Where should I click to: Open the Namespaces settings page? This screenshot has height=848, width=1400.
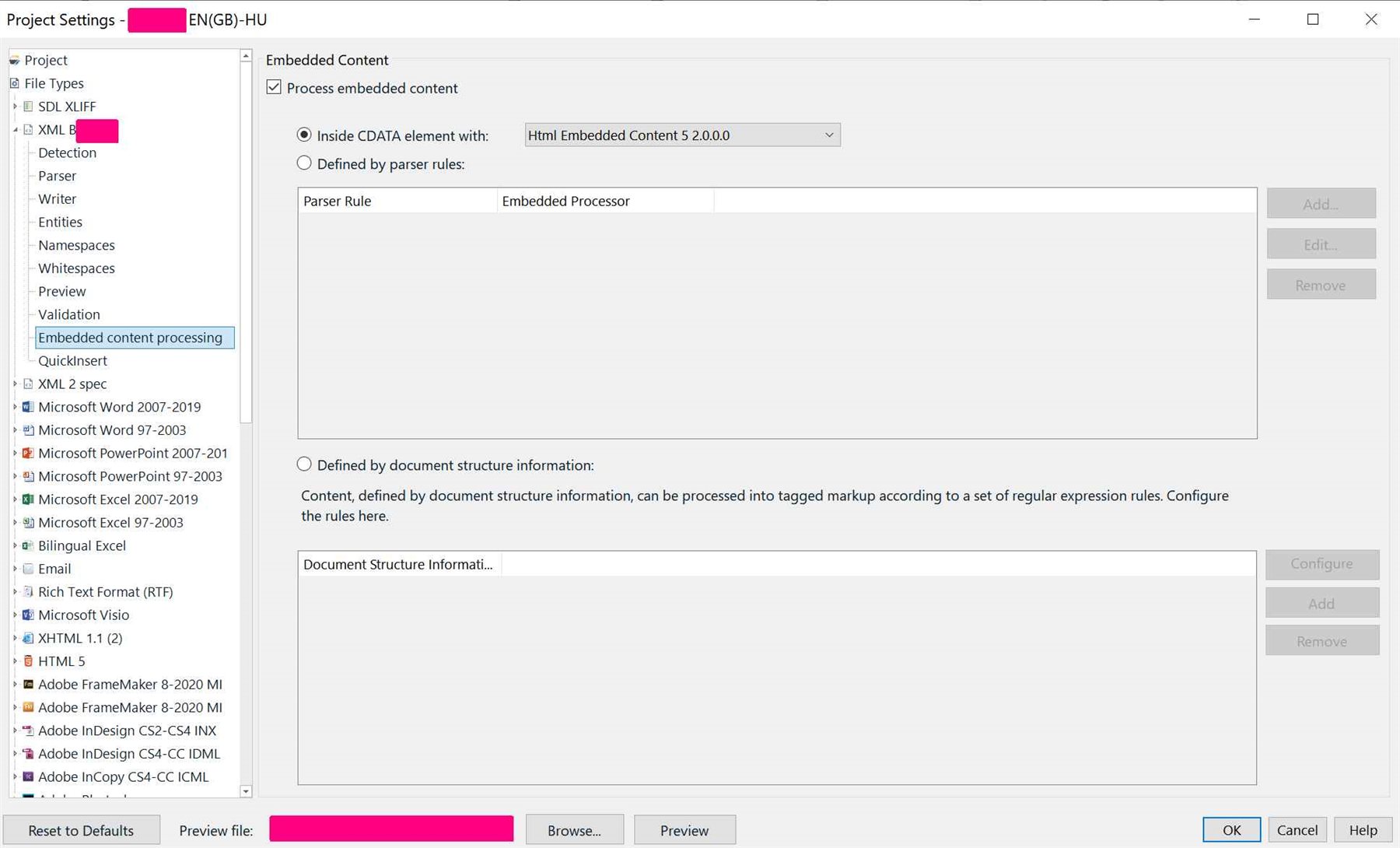[76, 245]
